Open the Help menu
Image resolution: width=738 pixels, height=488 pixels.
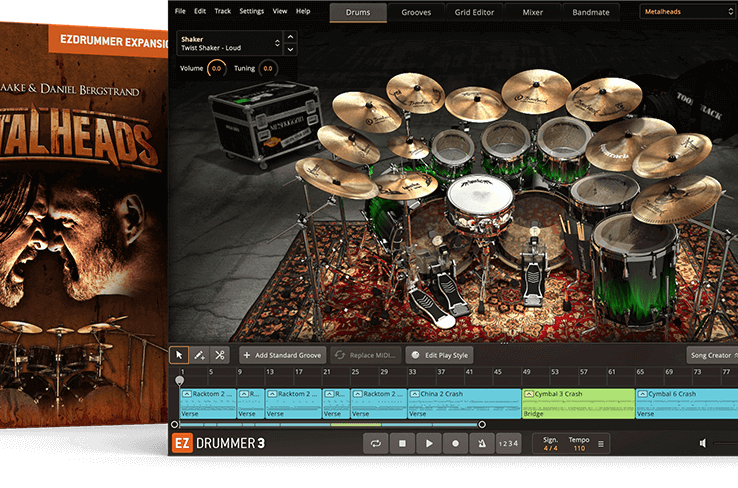click(303, 11)
